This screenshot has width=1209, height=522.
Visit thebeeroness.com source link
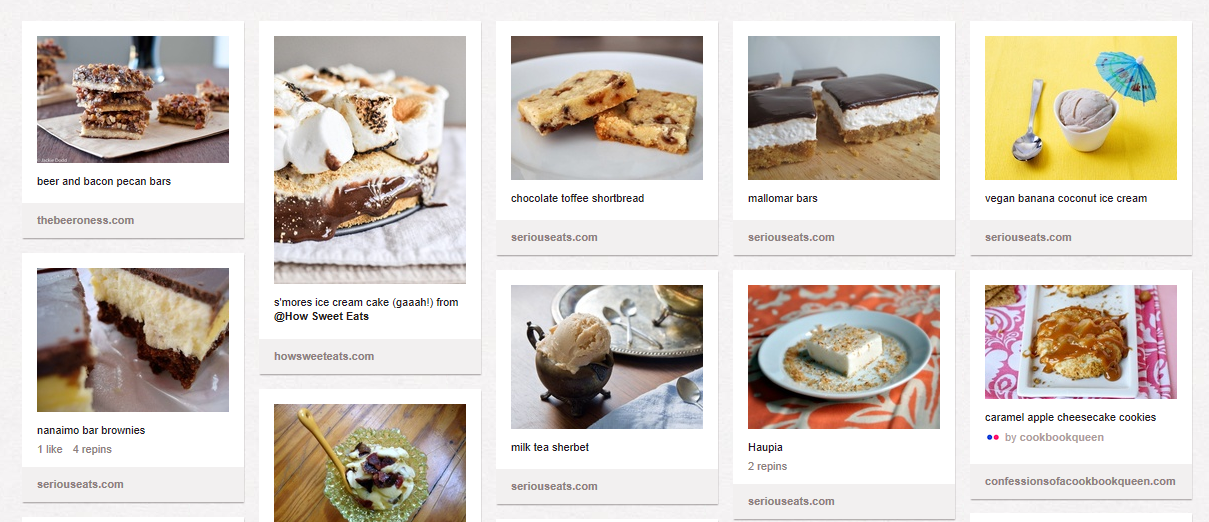pyautogui.click(x=85, y=220)
